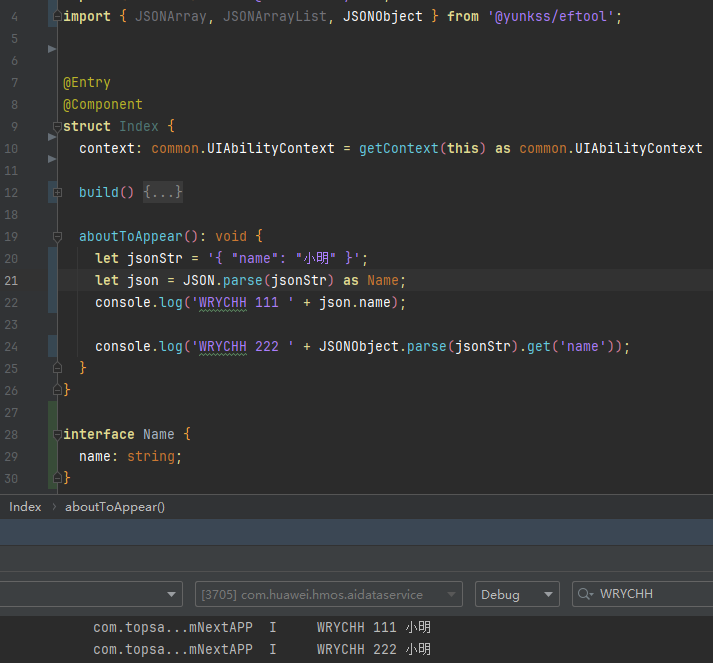Collapse the struct Index fold marker
The image size is (713, 663).
pos(57,126)
